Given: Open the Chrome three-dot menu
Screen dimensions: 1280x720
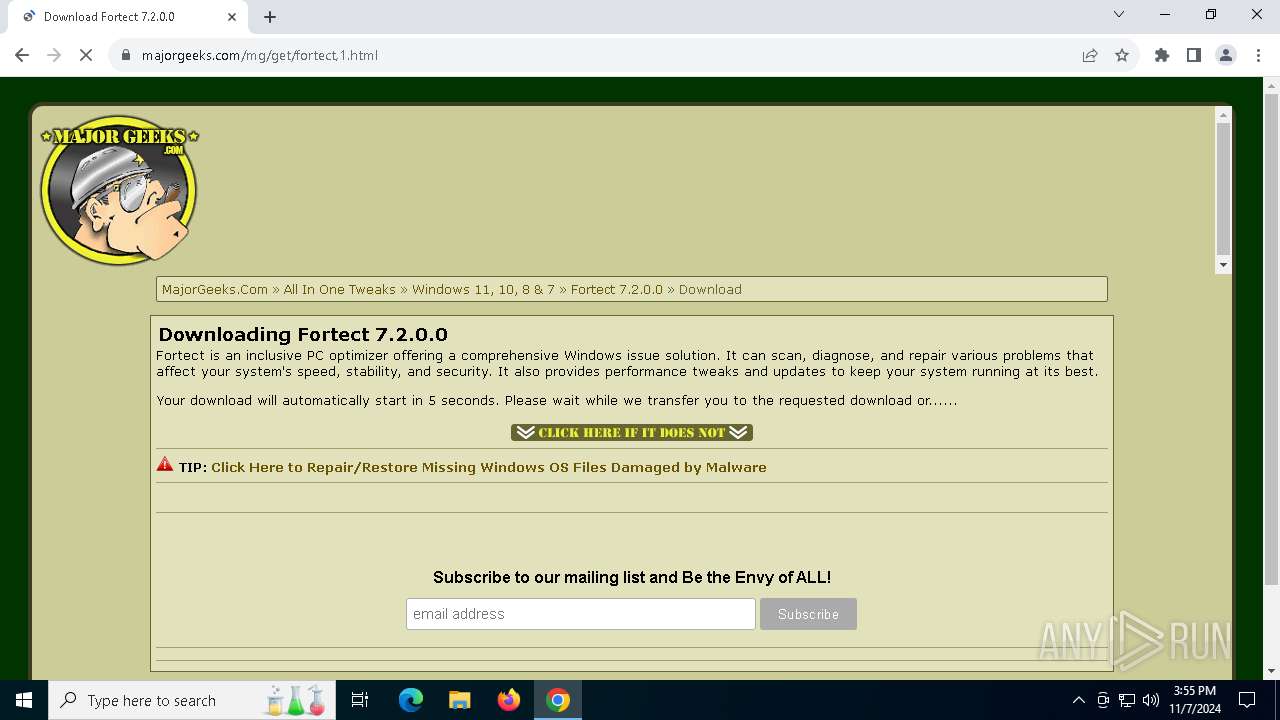Looking at the screenshot, I should click(1257, 55).
